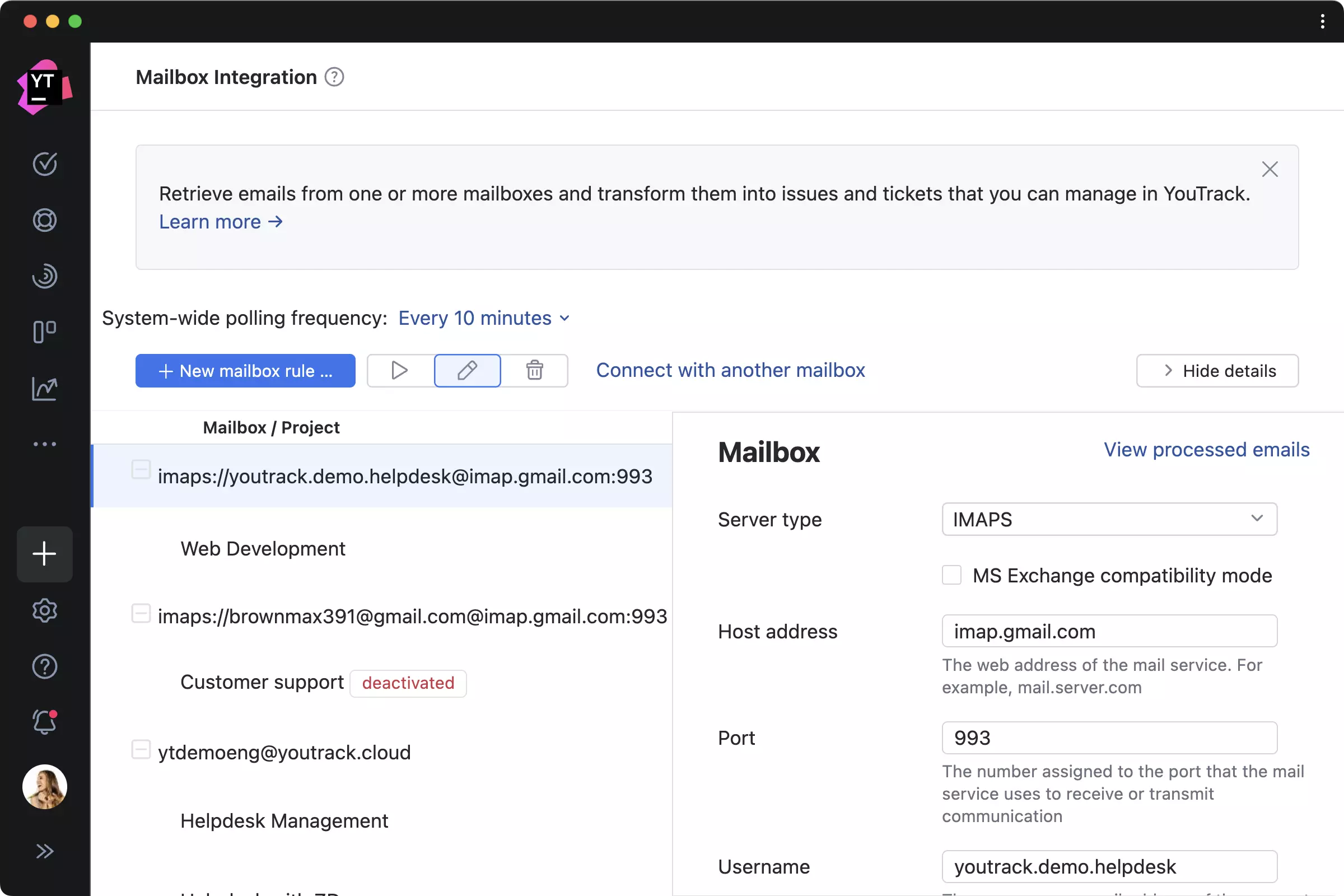
Task: Click the trash delete mailbox icon
Action: click(x=534, y=371)
